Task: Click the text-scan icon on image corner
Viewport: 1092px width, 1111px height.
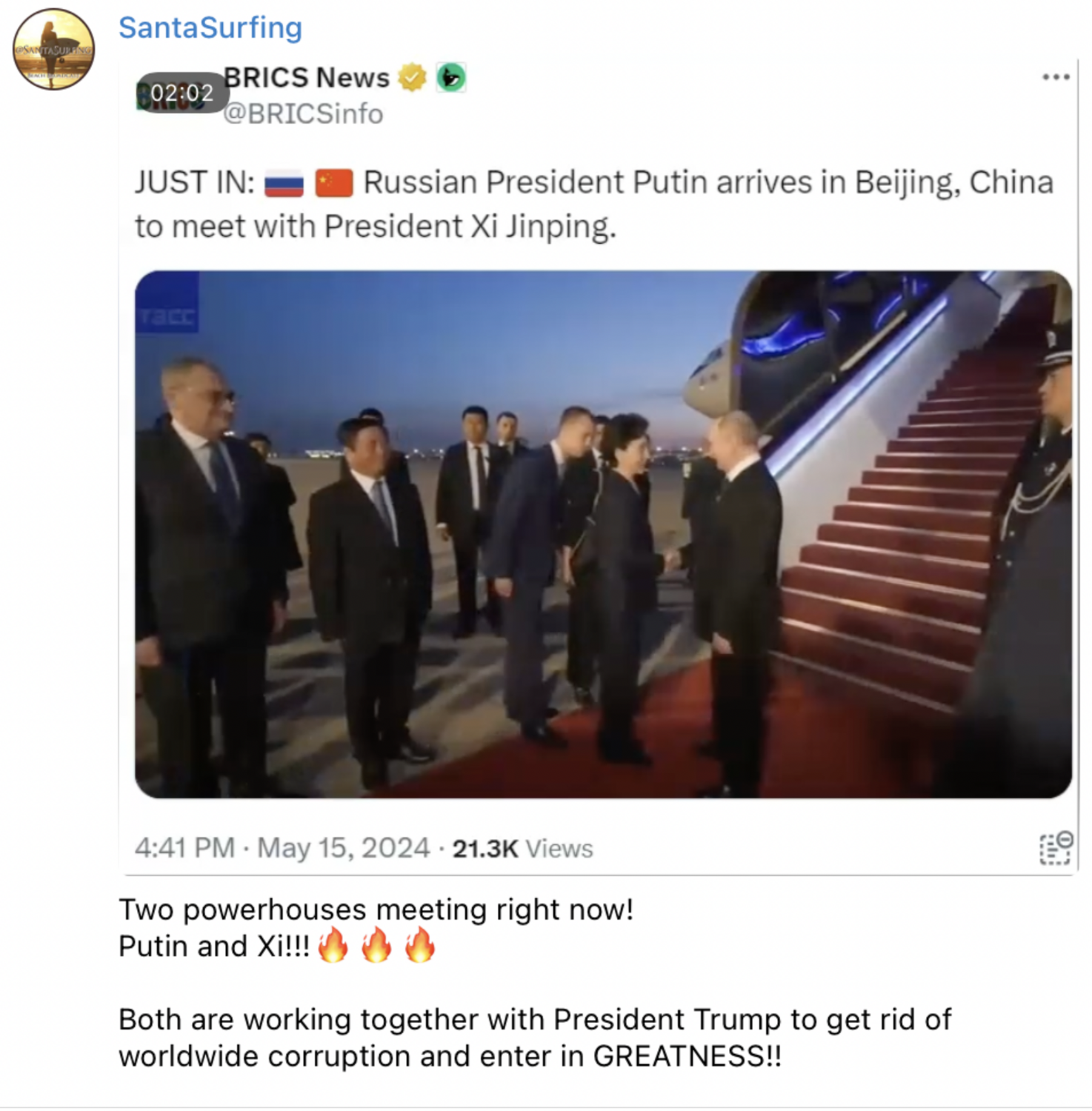Action: click(x=1056, y=848)
